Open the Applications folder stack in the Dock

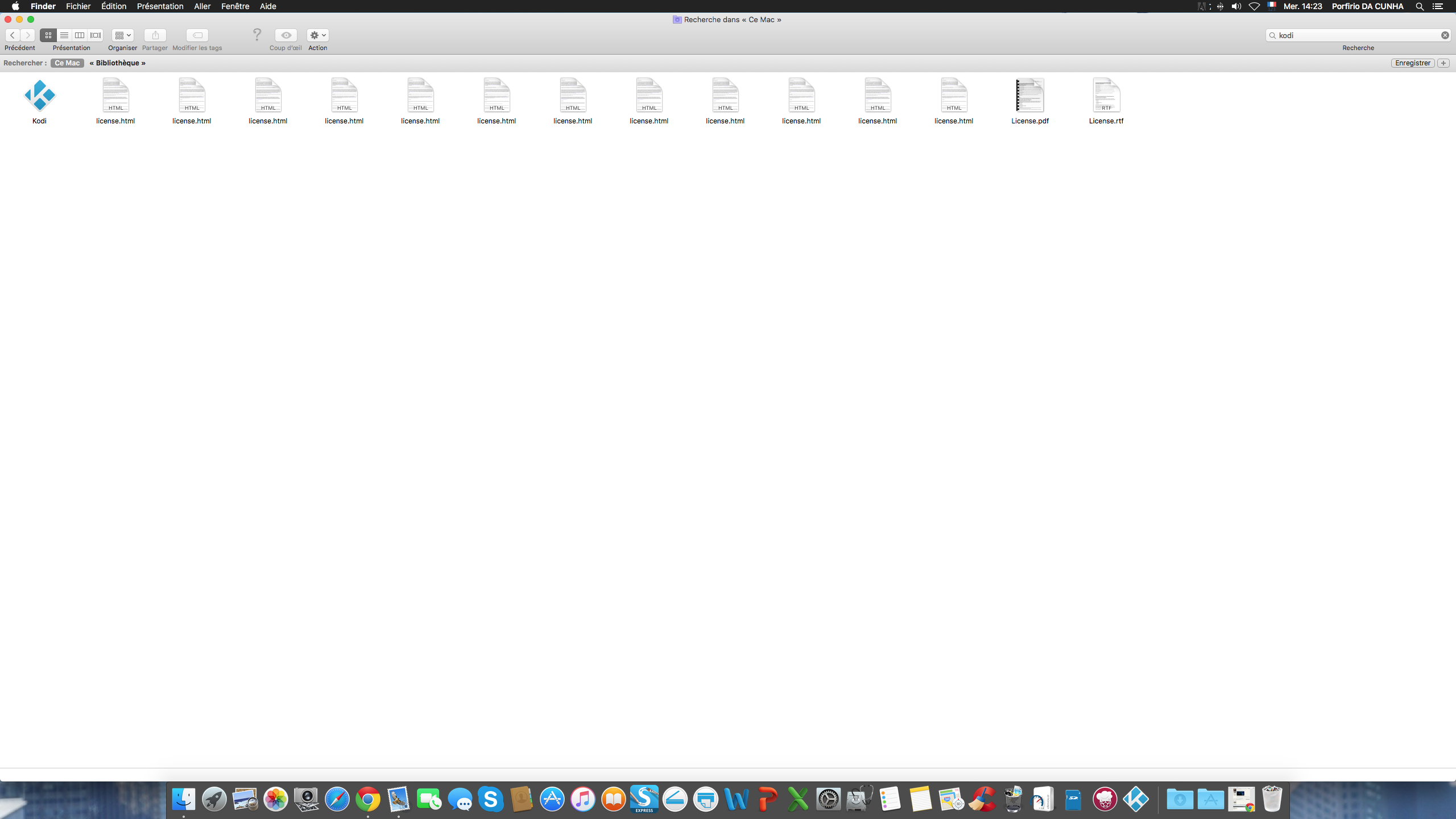(1211, 799)
